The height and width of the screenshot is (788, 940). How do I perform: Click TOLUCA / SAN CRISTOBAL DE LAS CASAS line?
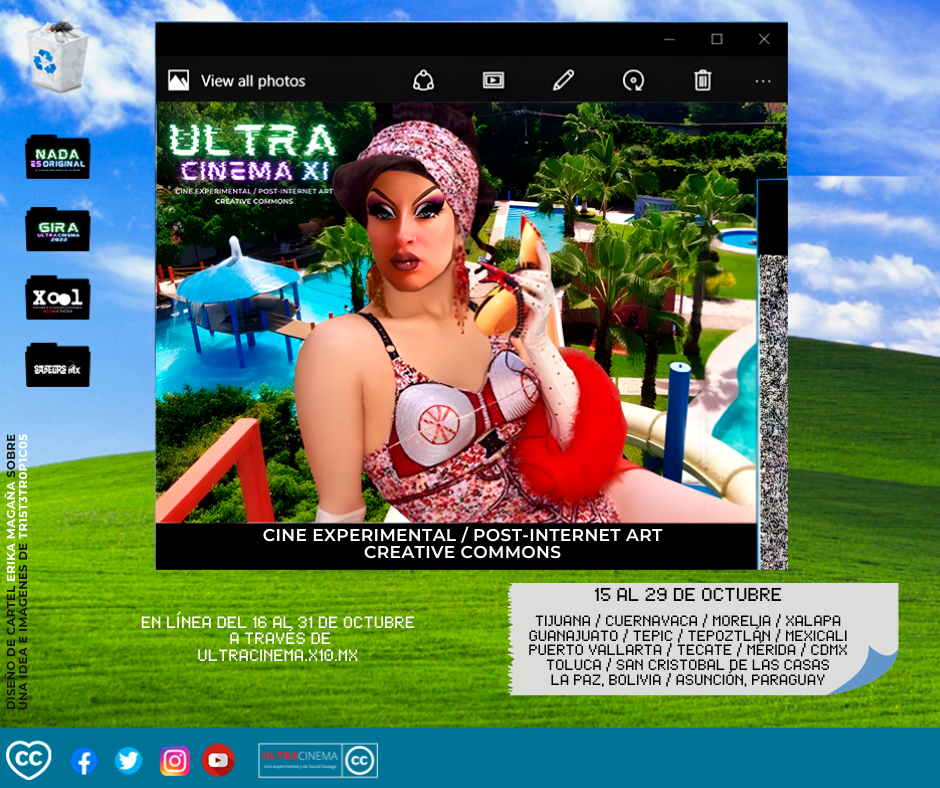(688, 665)
